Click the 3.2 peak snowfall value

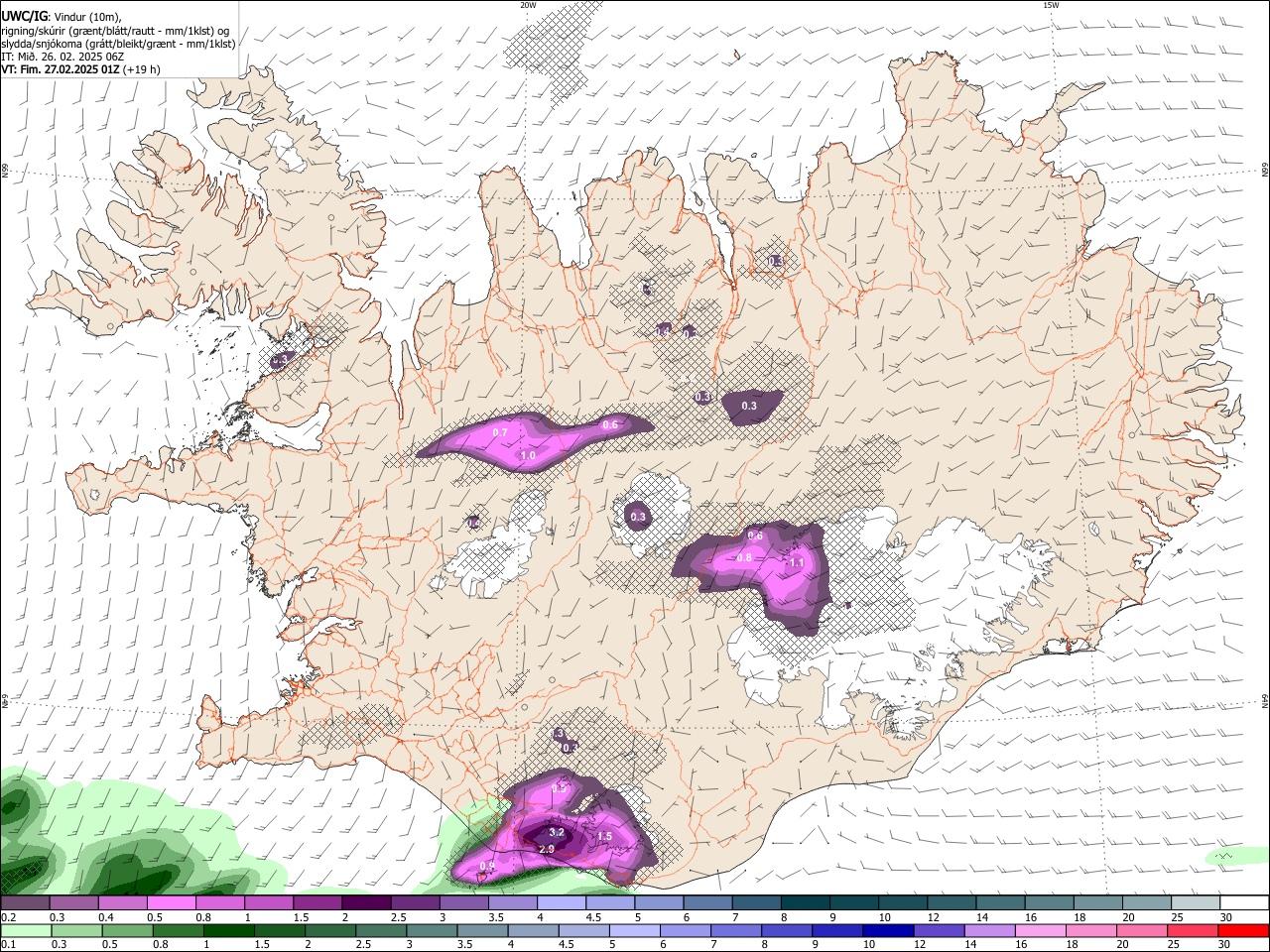(x=556, y=832)
